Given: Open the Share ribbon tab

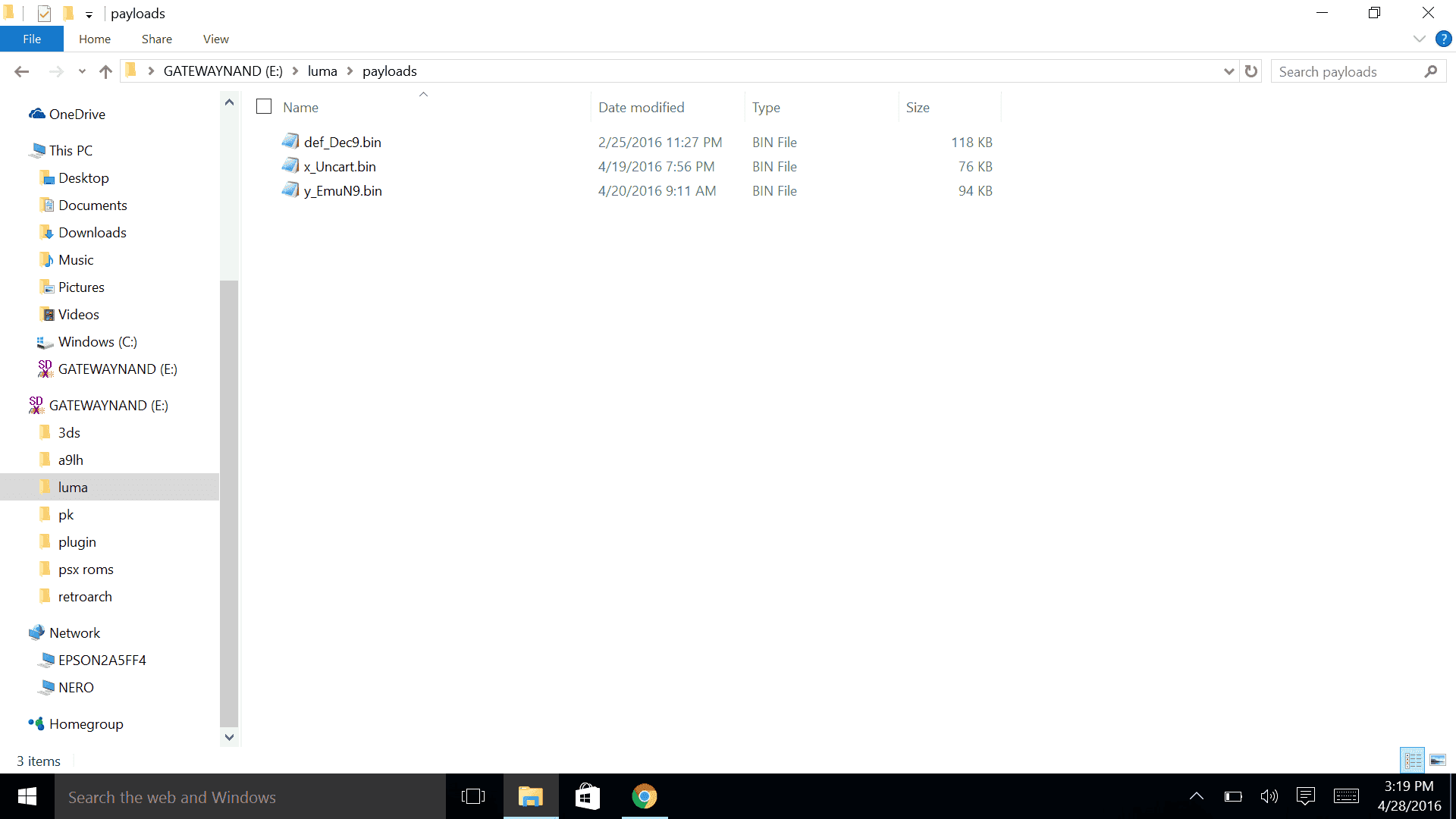Looking at the screenshot, I should tap(156, 39).
